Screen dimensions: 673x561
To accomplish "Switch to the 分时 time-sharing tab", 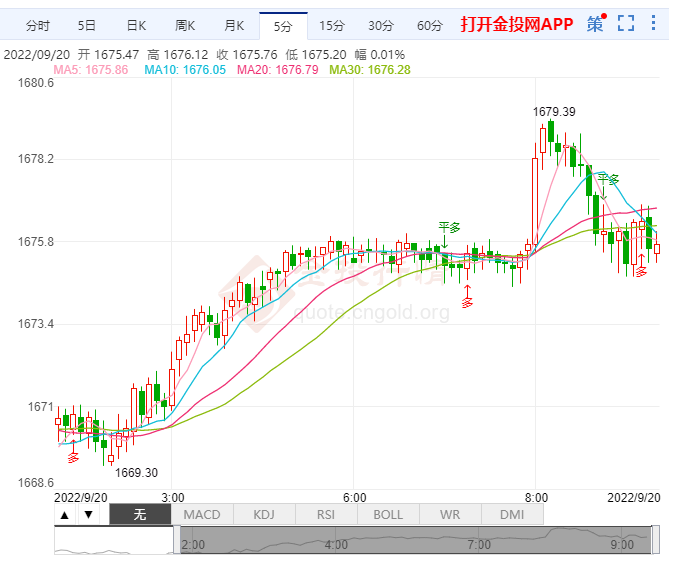I will click(x=37, y=25).
